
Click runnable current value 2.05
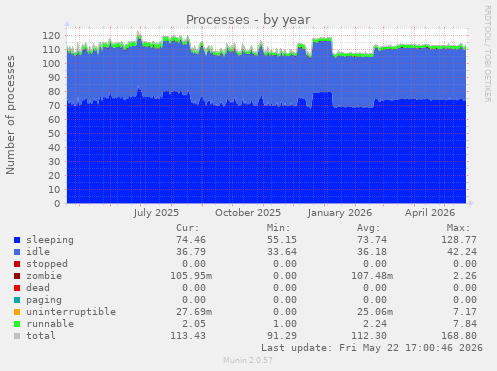(194, 324)
